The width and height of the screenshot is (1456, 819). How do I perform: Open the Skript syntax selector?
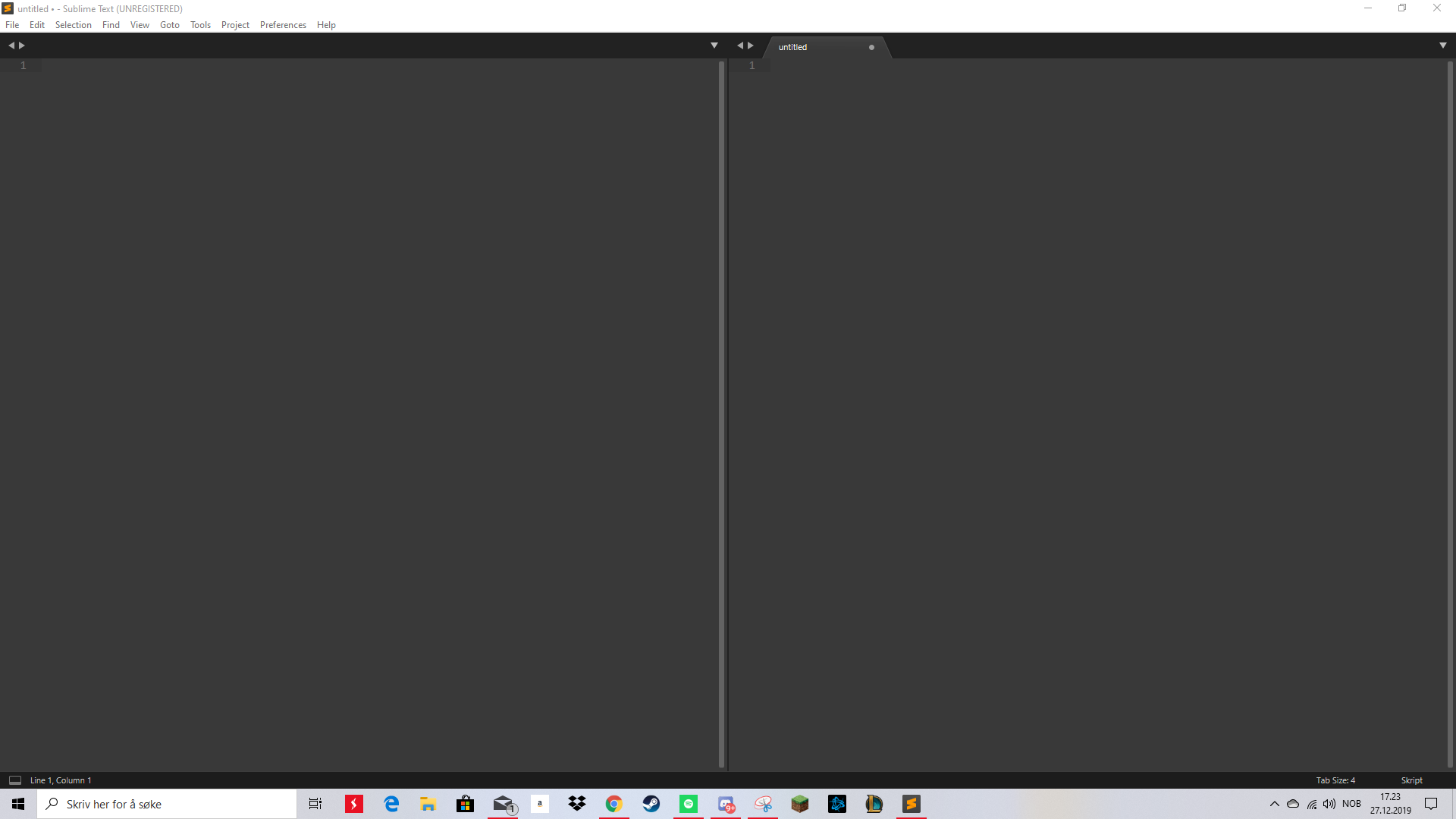1411,780
